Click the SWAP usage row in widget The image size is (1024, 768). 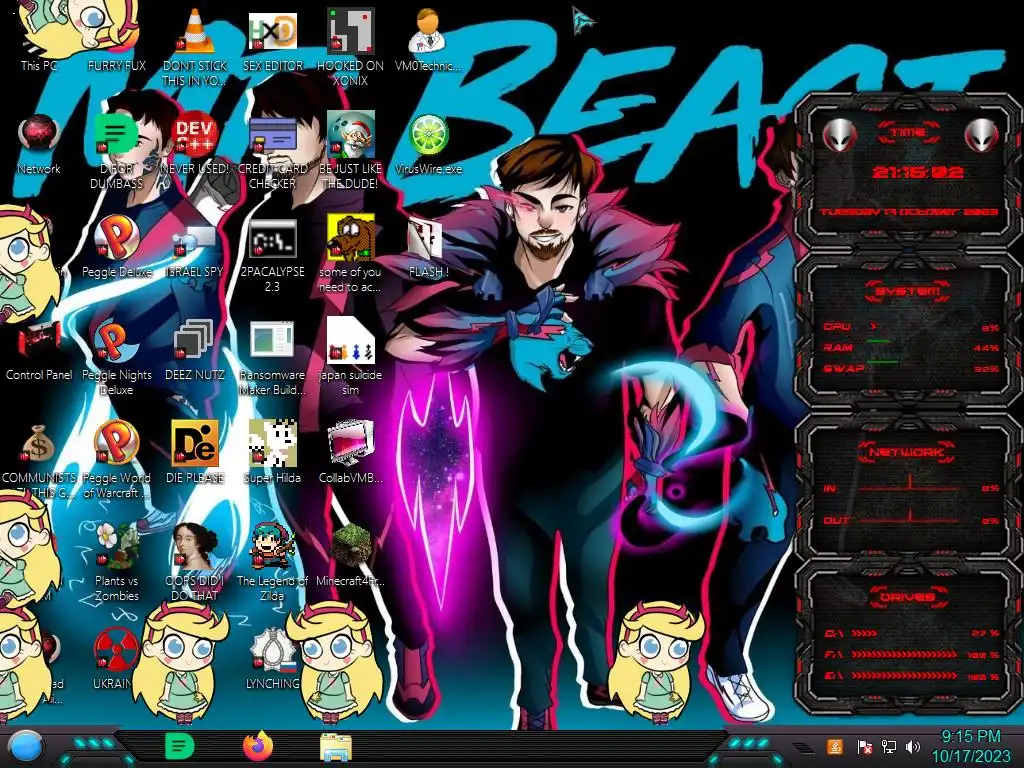click(912, 368)
